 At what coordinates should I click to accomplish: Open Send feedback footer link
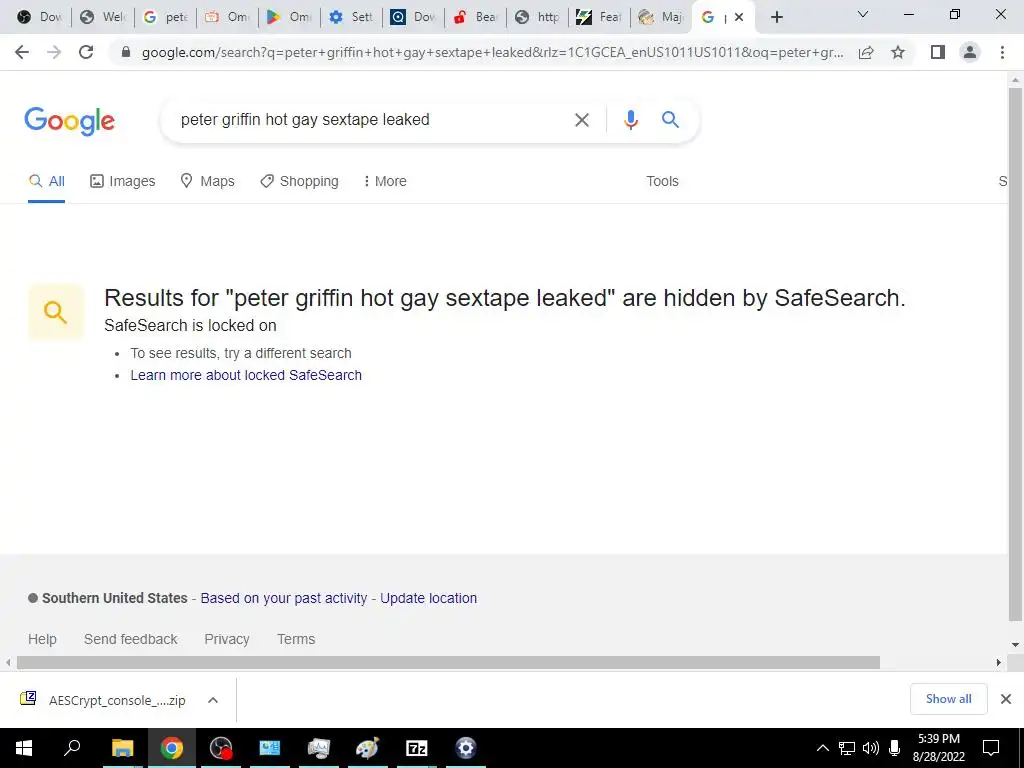131,639
